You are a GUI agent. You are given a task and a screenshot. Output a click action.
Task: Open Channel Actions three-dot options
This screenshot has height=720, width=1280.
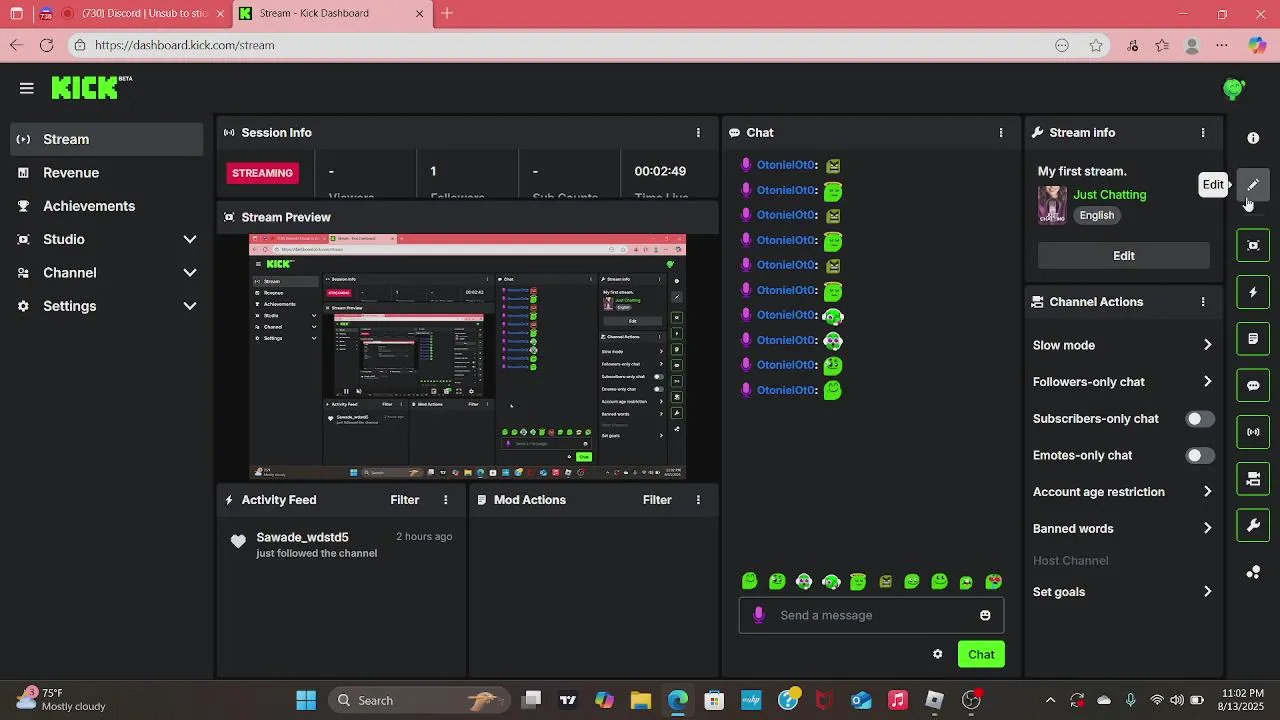pos(1203,302)
